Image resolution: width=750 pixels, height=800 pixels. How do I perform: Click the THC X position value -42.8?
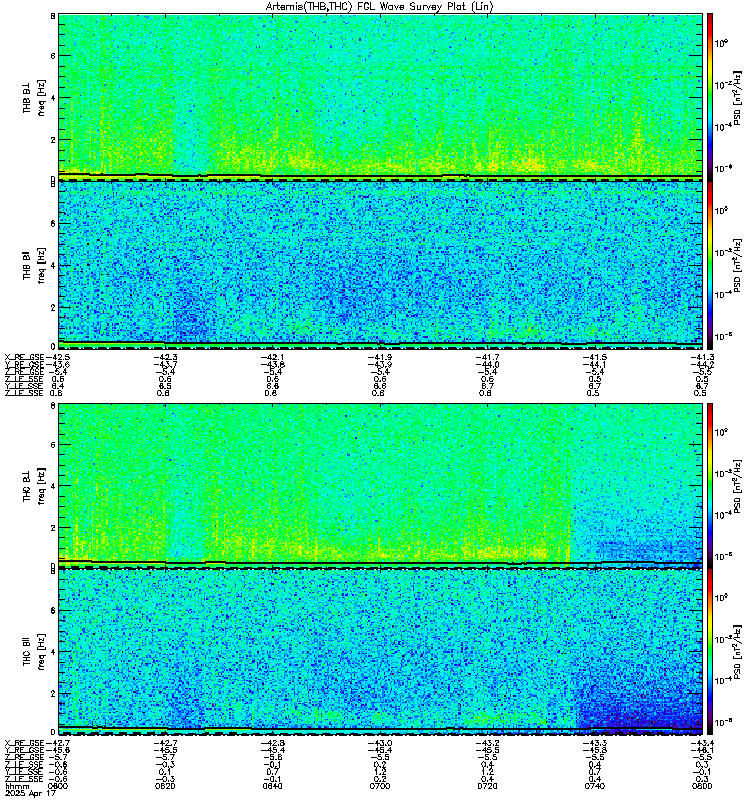[x=272, y=743]
